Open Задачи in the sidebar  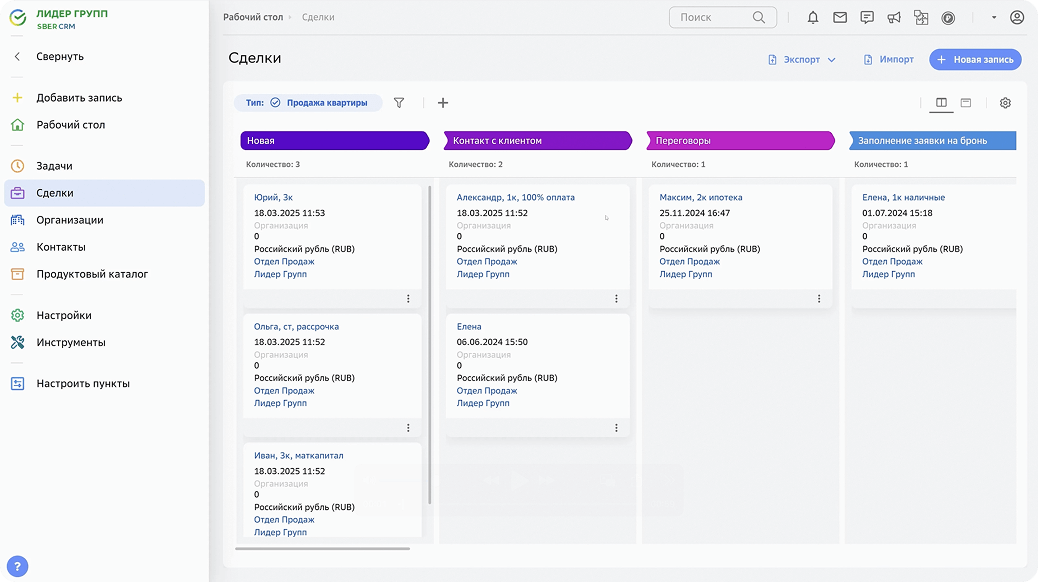54,166
